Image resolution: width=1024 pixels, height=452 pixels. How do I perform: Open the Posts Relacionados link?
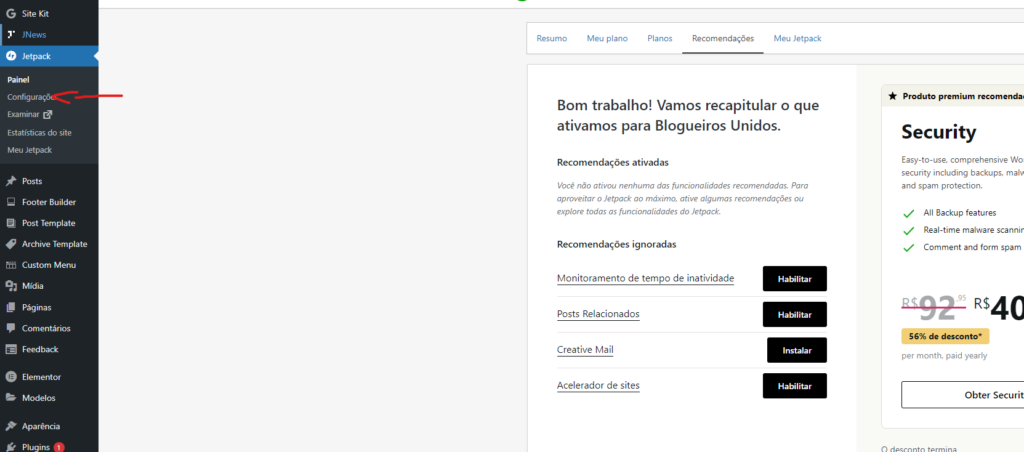click(598, 314)
